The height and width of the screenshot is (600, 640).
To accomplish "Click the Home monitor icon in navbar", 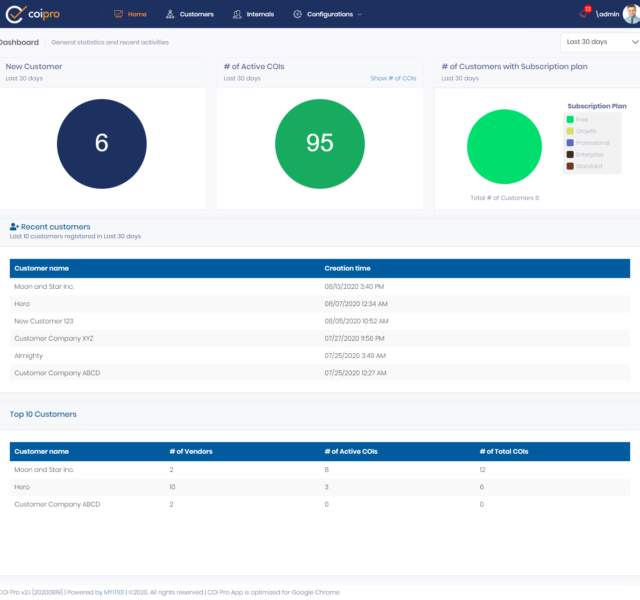I will [119, 14].
